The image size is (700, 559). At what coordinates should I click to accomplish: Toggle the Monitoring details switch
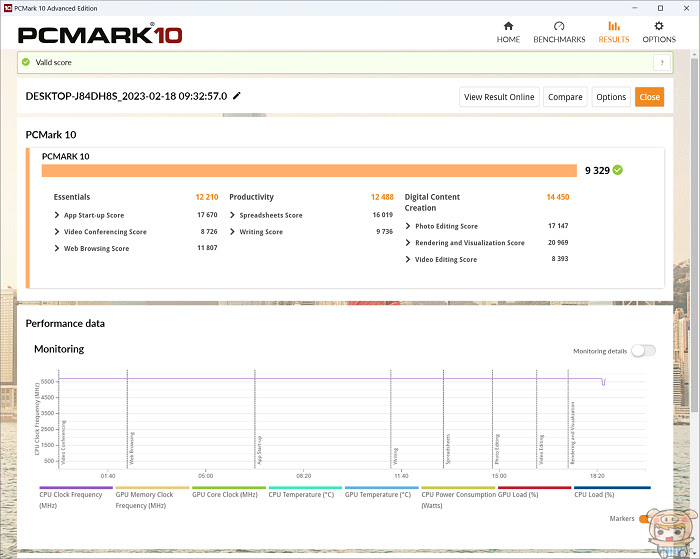point(643,351)
